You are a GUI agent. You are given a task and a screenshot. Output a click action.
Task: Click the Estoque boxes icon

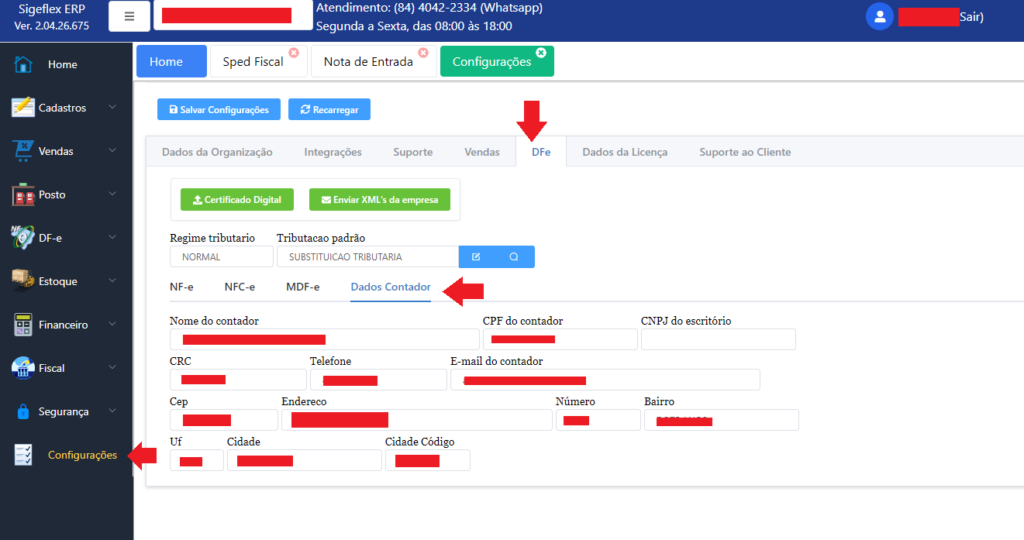(x=23, y=281)
